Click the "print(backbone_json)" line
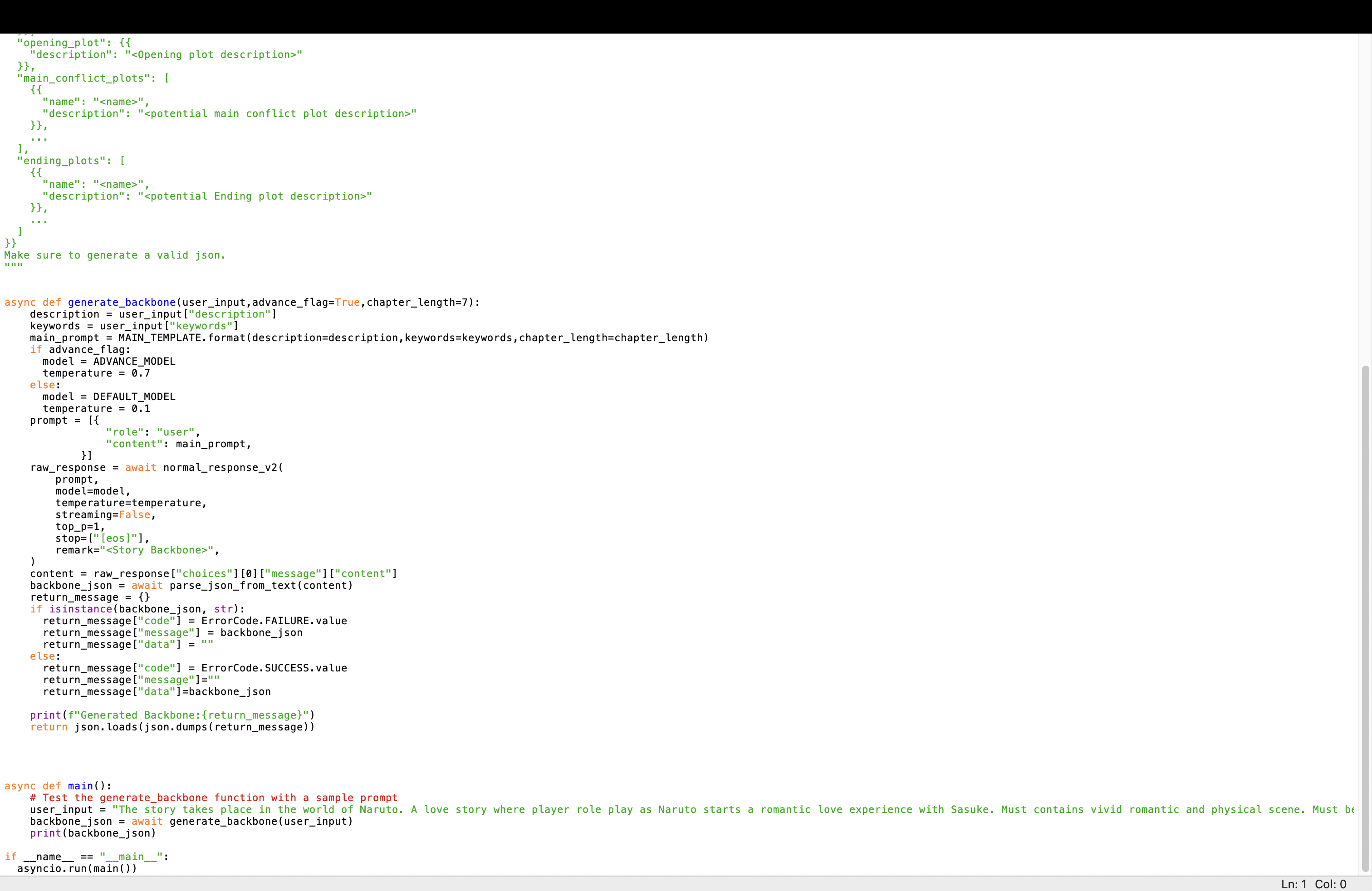 click(93, 833)
